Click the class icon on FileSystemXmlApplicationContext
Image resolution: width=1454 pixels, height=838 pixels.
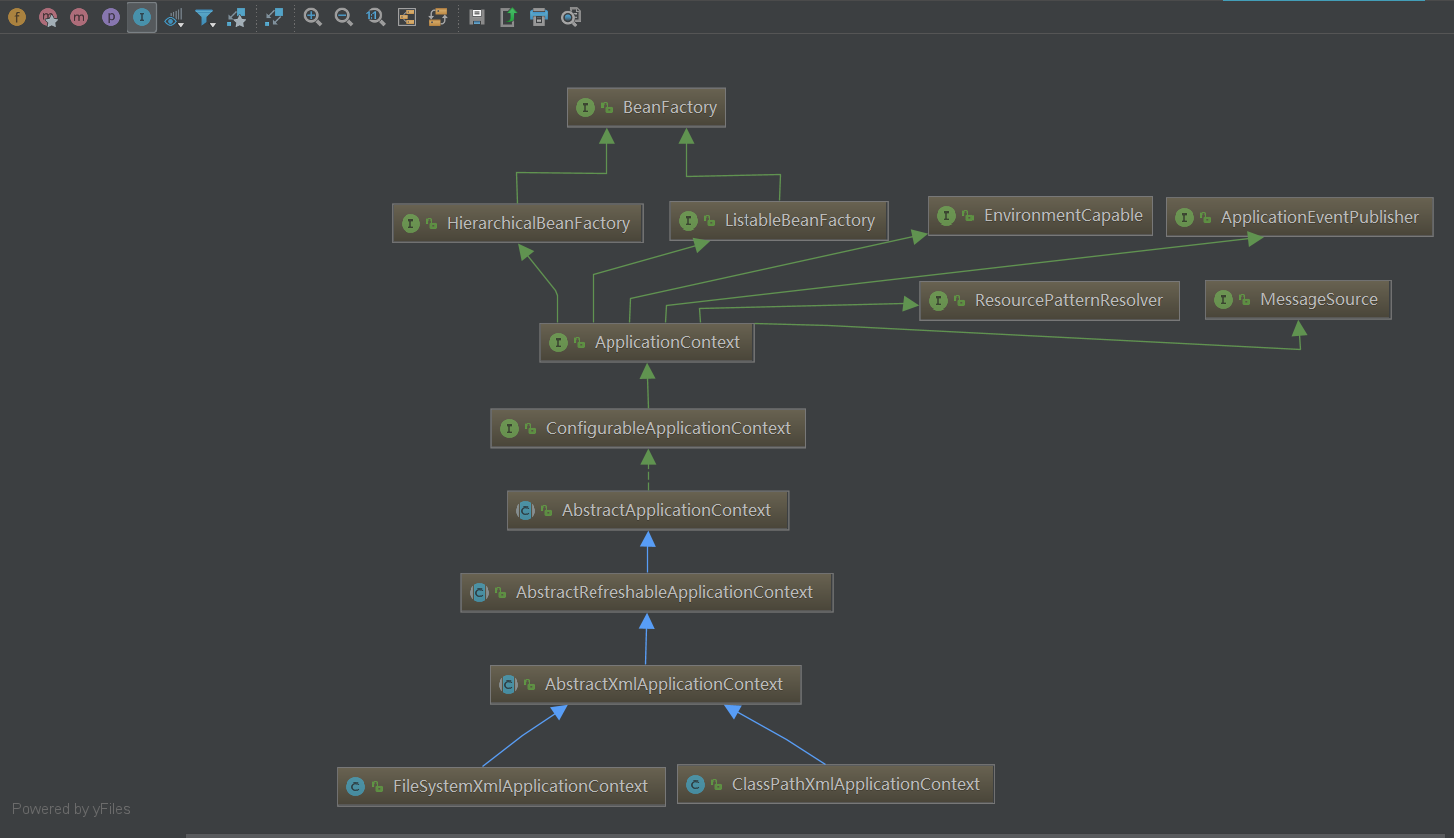[x=355, y=787]
